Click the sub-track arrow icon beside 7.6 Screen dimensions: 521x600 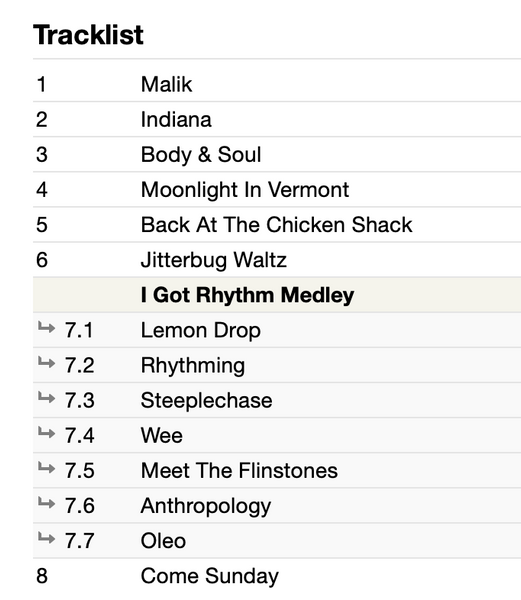tap(47, 503)
